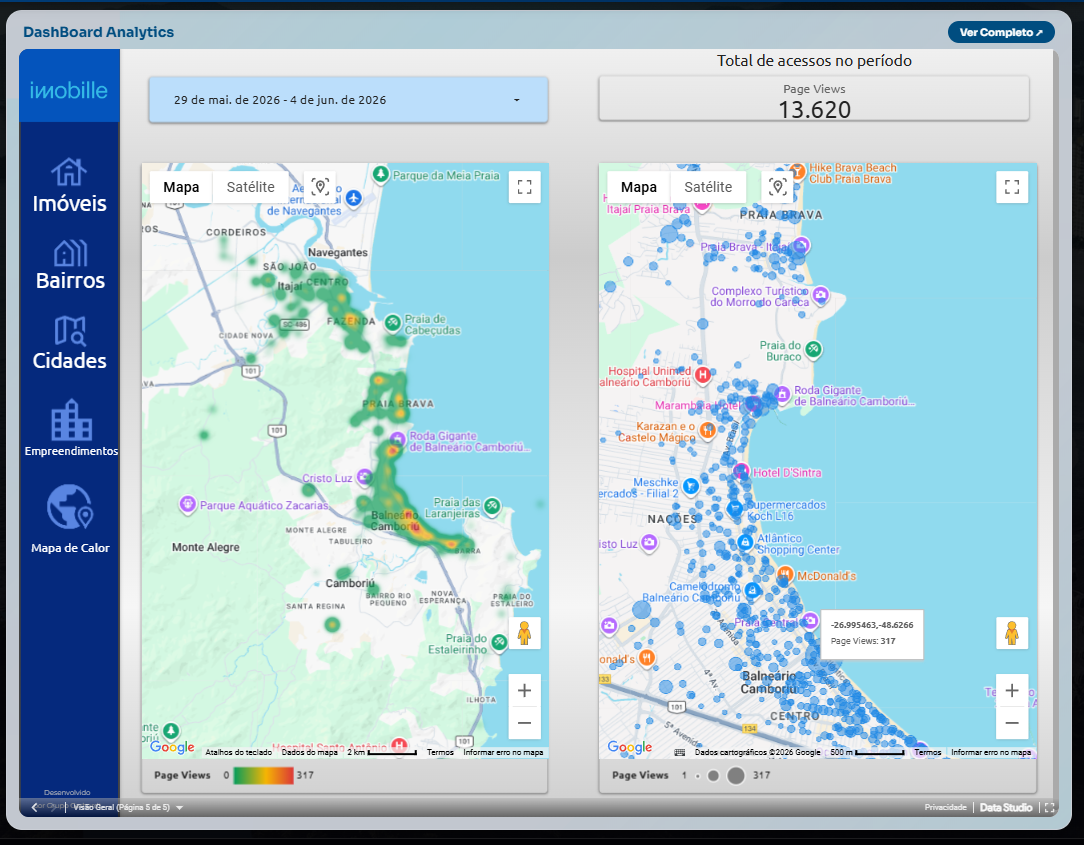Click the Ver Completo button
The height and width of the screenshot is (845, 1084).
click(1000, 32)
